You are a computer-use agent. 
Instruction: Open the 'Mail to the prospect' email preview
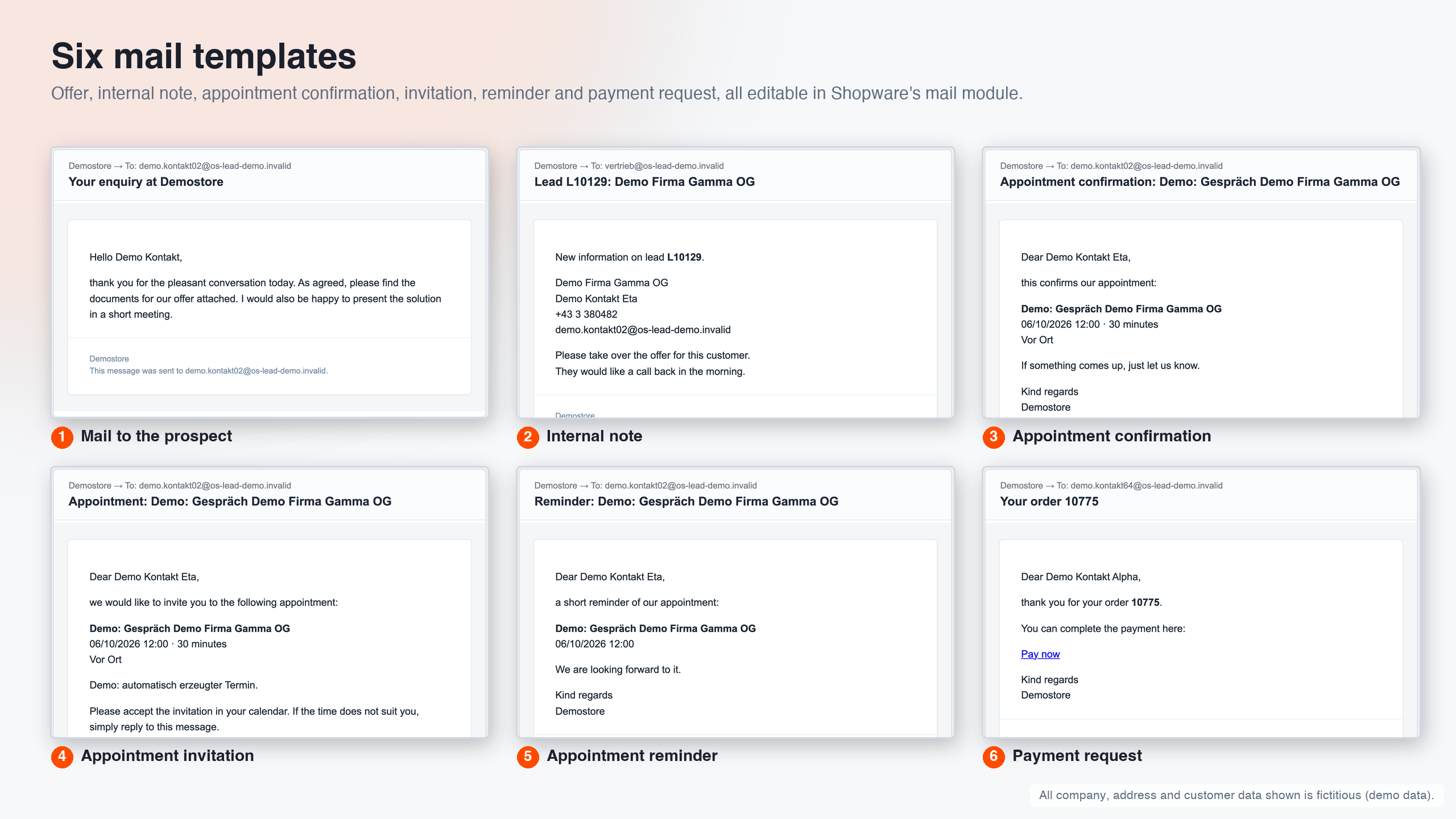pos(270,283)
